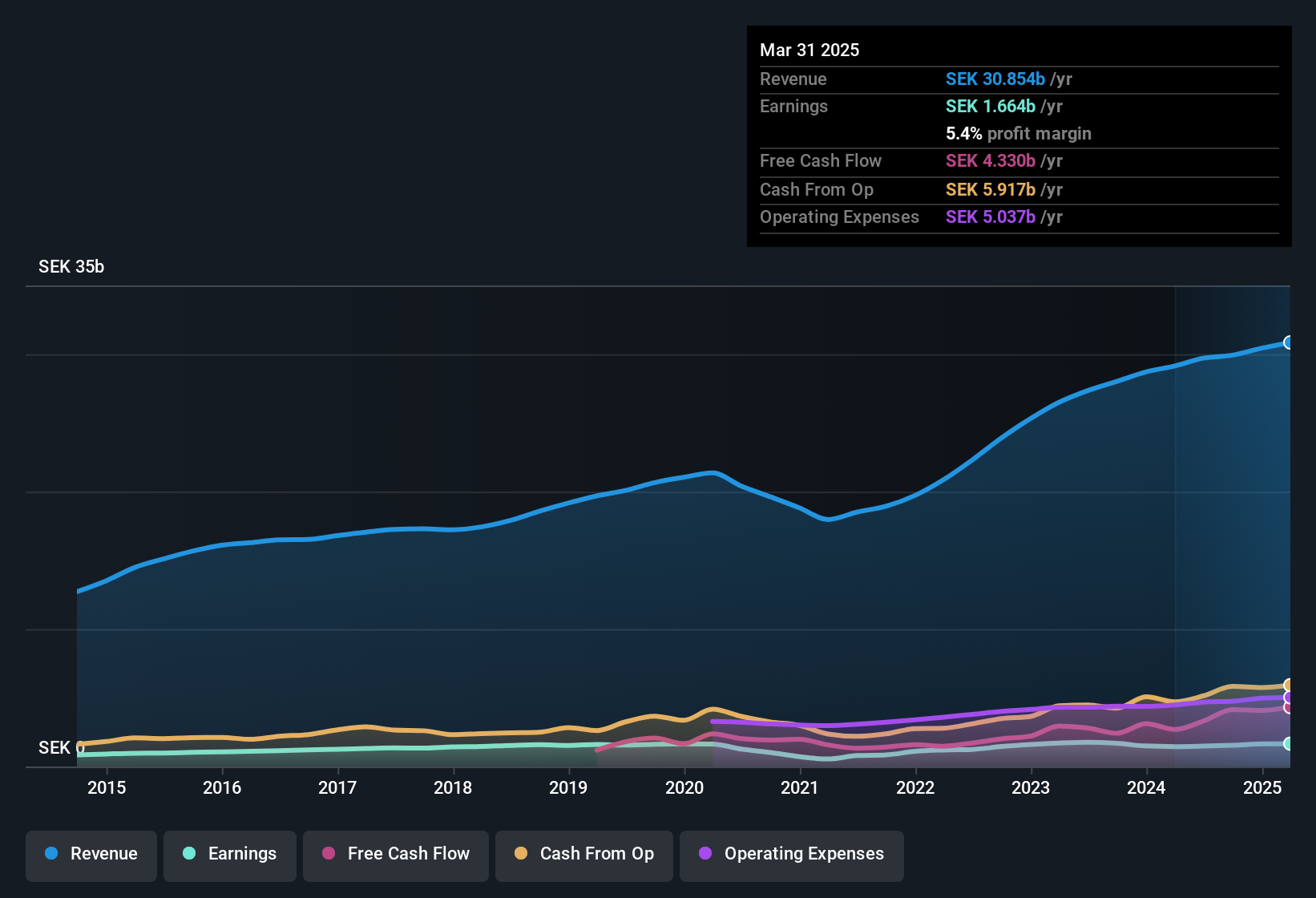
Task: Click the 2015 x-axis label
Action: tap(107, 787)
